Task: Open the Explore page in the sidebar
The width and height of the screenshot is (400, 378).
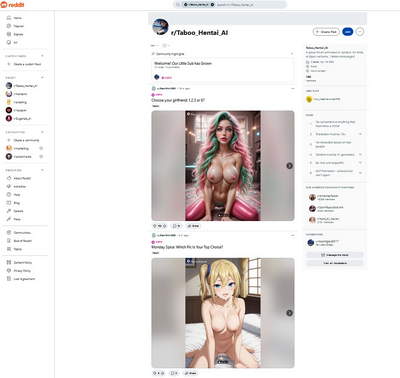Action: [15, 34]
